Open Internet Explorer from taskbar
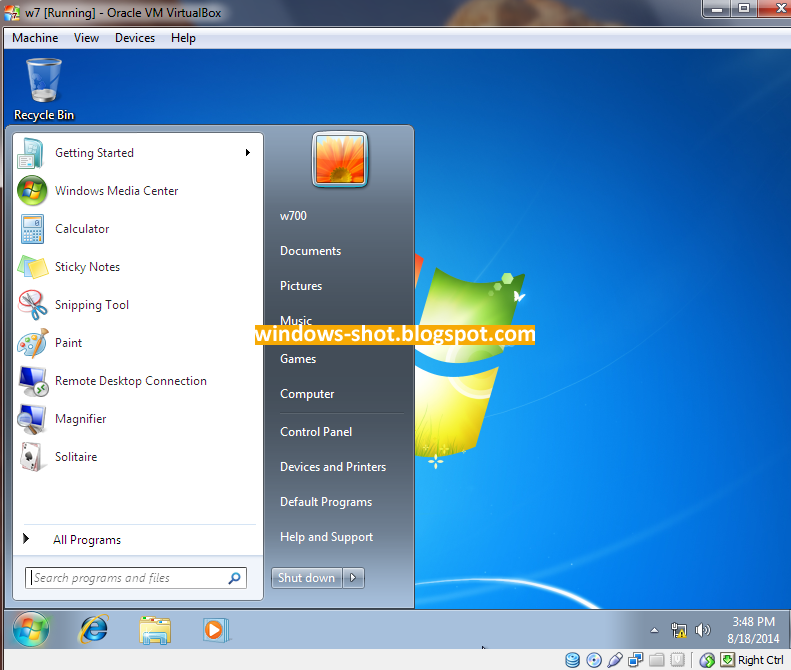This screenshot has width=791, height=670. pyautogui.click(x=94, y=629)
